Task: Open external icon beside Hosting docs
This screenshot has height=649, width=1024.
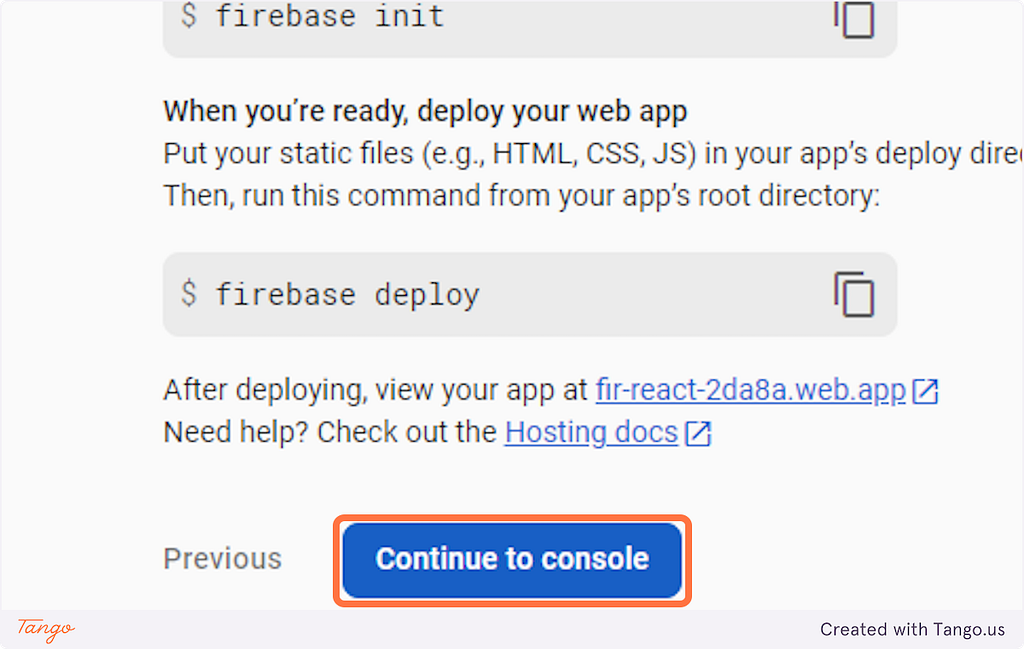Action: pos(698,434)
